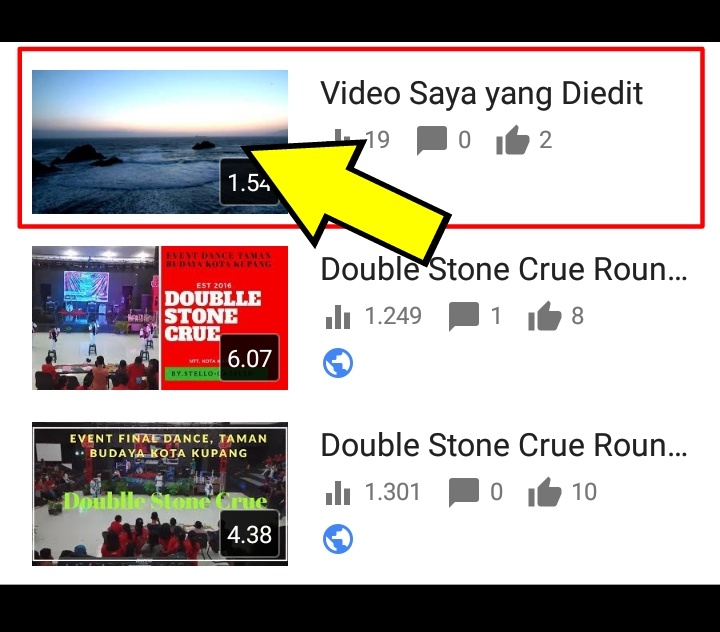720x632 pixels.
Task: Click the blue globe public icon under 1.249
Action: click(x=338, y=363)
